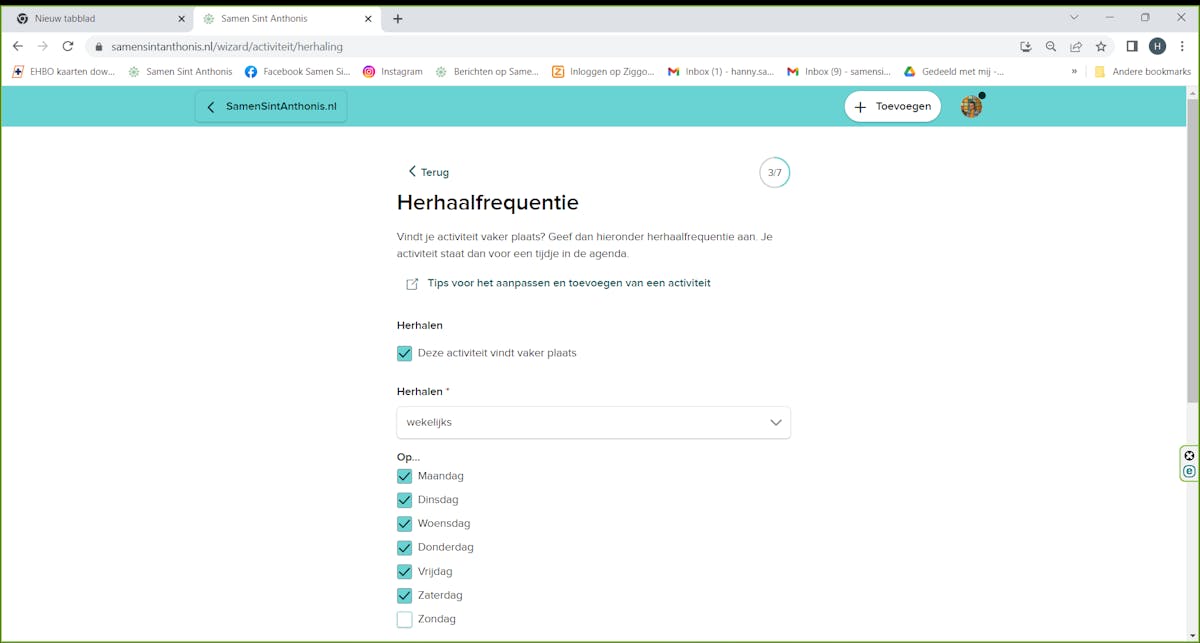Screen dimensions: 1200x643
Task: Bookmark this page with the star icon
Action: tap(1101, 46)
